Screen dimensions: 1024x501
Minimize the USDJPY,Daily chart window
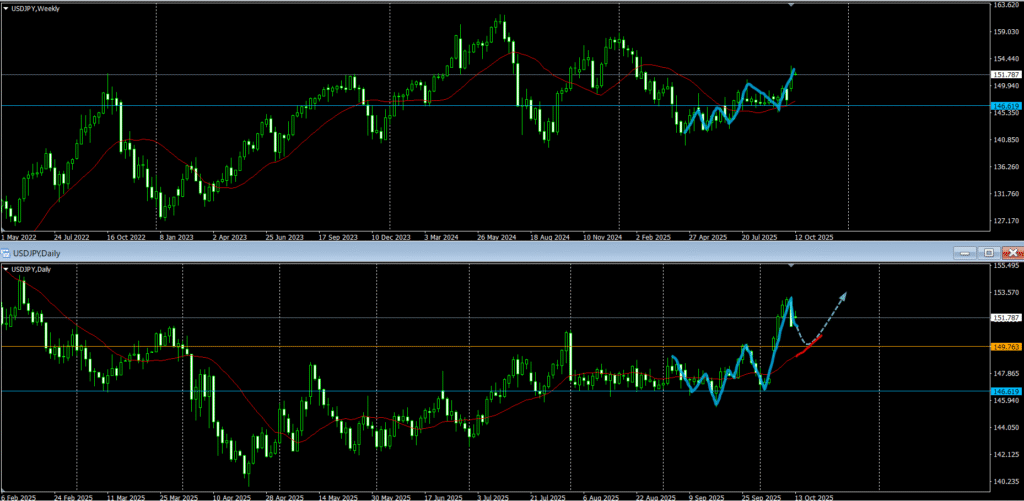[964, 254]
